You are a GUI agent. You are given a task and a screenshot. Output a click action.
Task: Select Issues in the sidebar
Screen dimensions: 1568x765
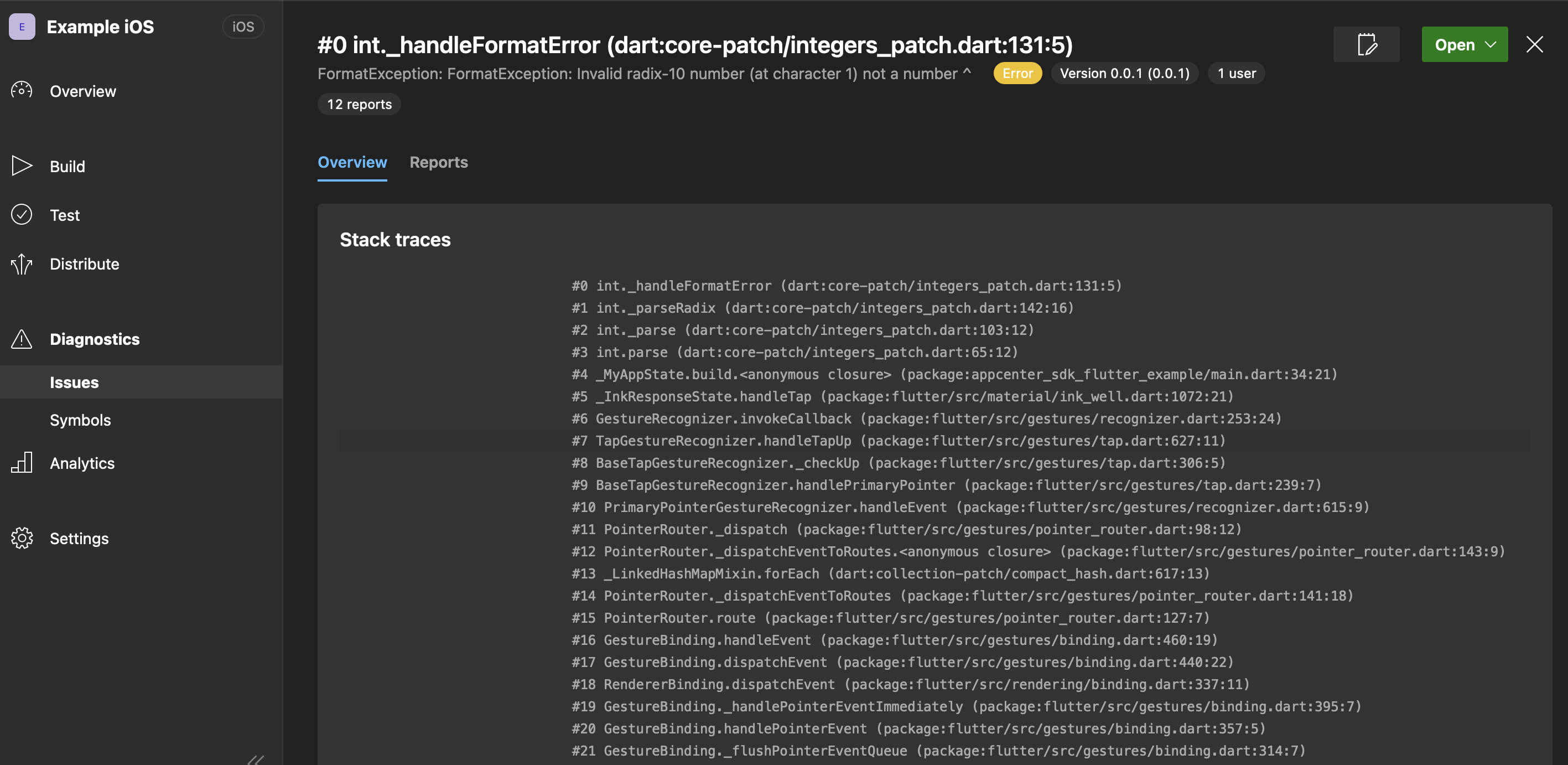point(74,382)
